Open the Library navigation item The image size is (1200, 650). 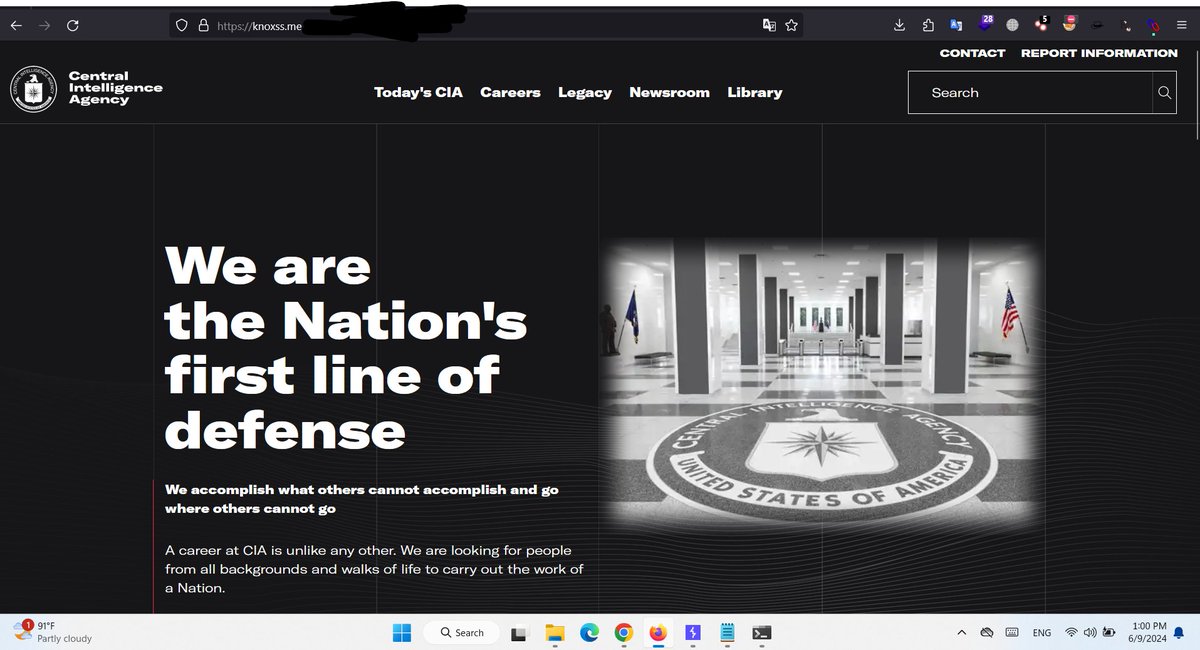755,92
